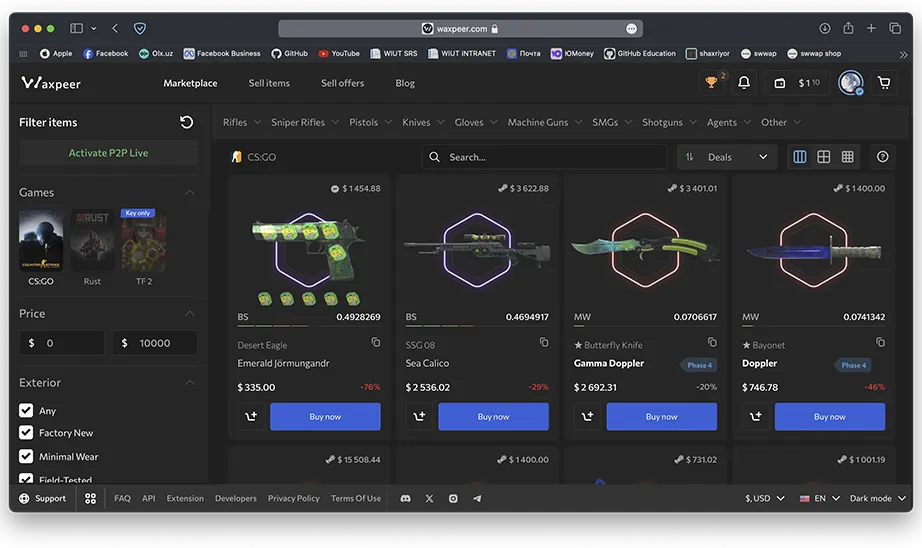922x548 pixels.
Task: Click the minimum price field 0
Action: tap(62, 343)
